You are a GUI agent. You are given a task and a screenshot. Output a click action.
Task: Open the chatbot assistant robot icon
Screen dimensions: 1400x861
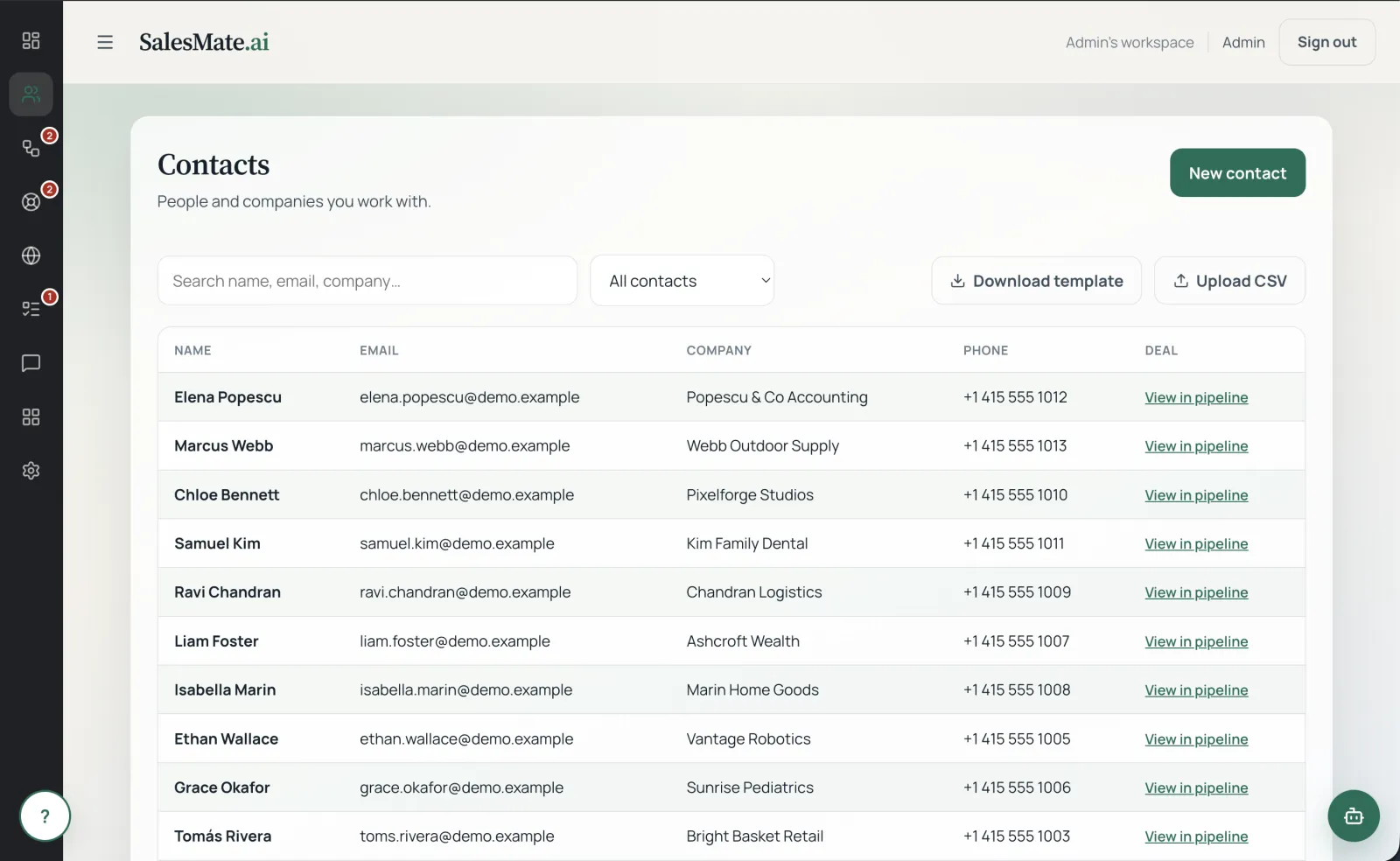coord(1354,816)
